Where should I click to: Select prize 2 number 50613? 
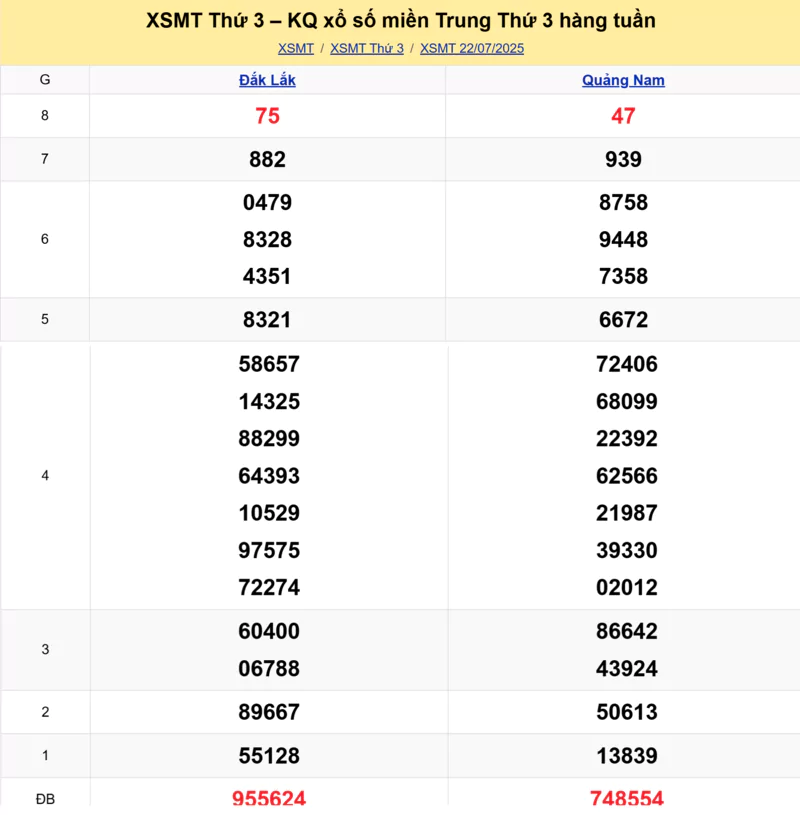coord(627,712)
